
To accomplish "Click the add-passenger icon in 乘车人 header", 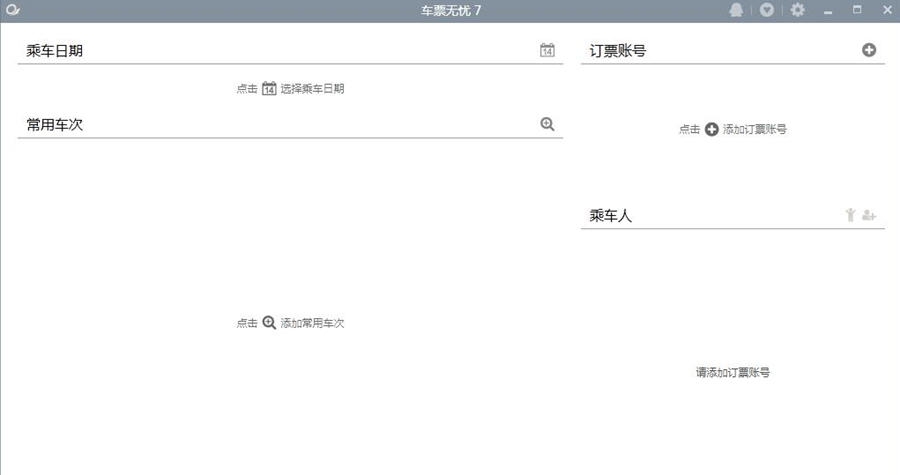I will click(869, 215).
